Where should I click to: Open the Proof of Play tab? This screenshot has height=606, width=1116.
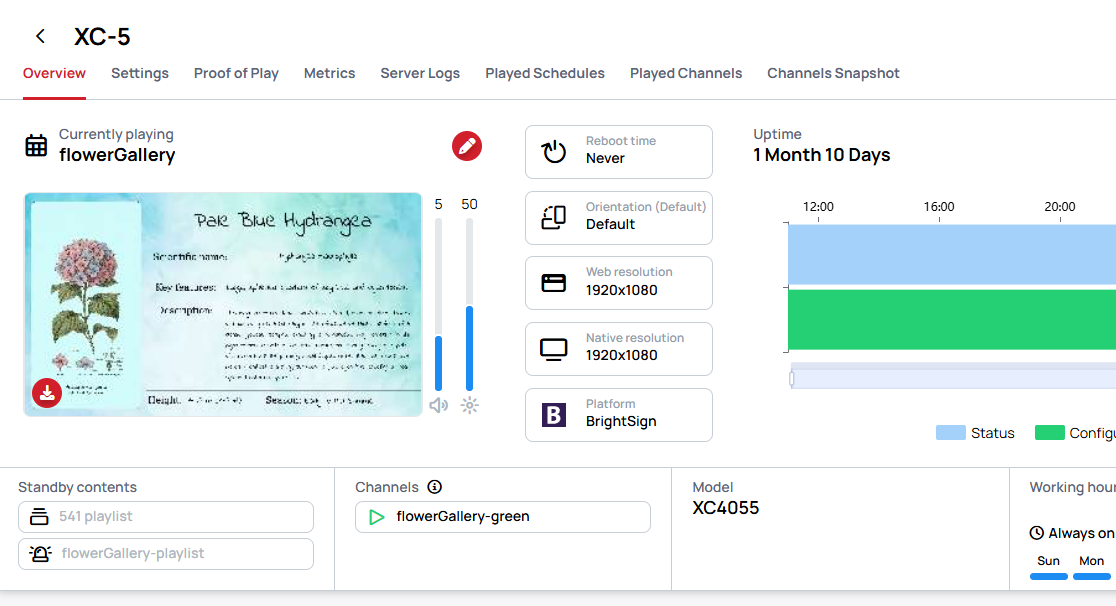coord(236,73)
